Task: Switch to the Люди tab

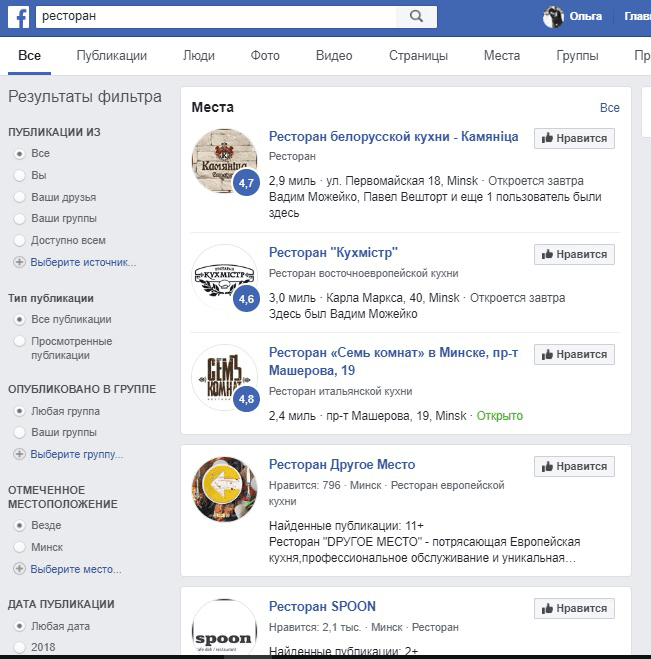Action: point(199,55)
